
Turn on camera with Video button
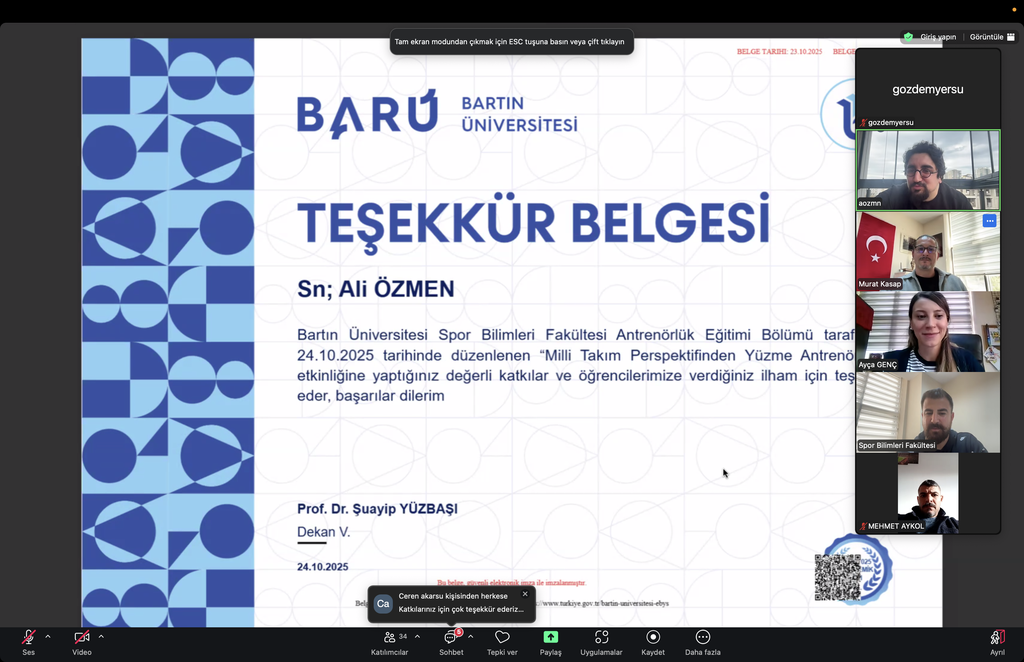tap(81, 638)
